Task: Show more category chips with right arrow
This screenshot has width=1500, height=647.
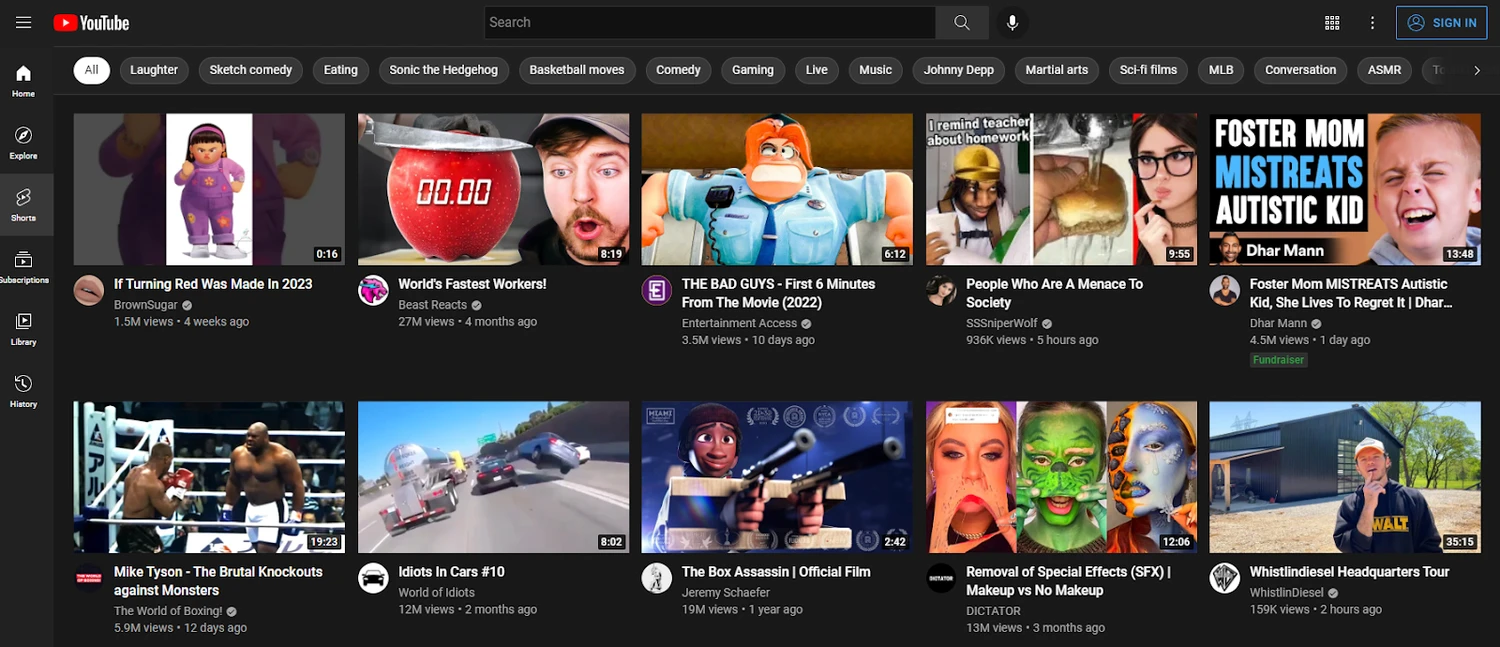Action: [1476, 70]
